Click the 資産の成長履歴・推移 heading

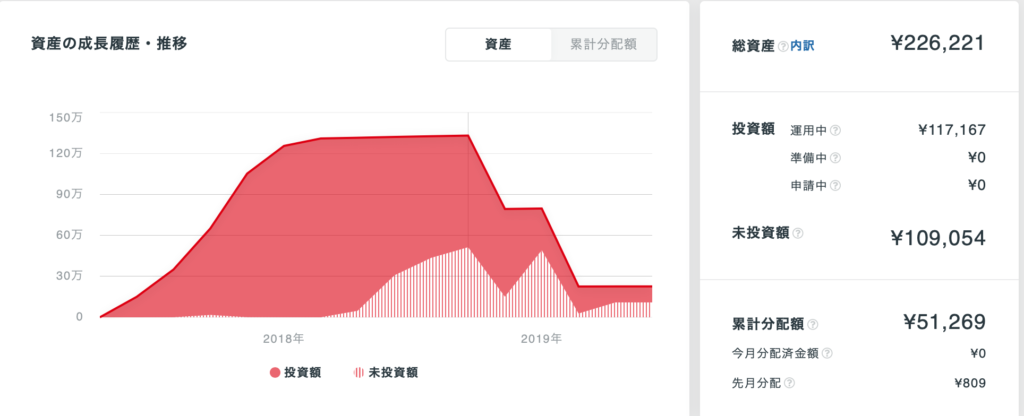click(110, 44)
